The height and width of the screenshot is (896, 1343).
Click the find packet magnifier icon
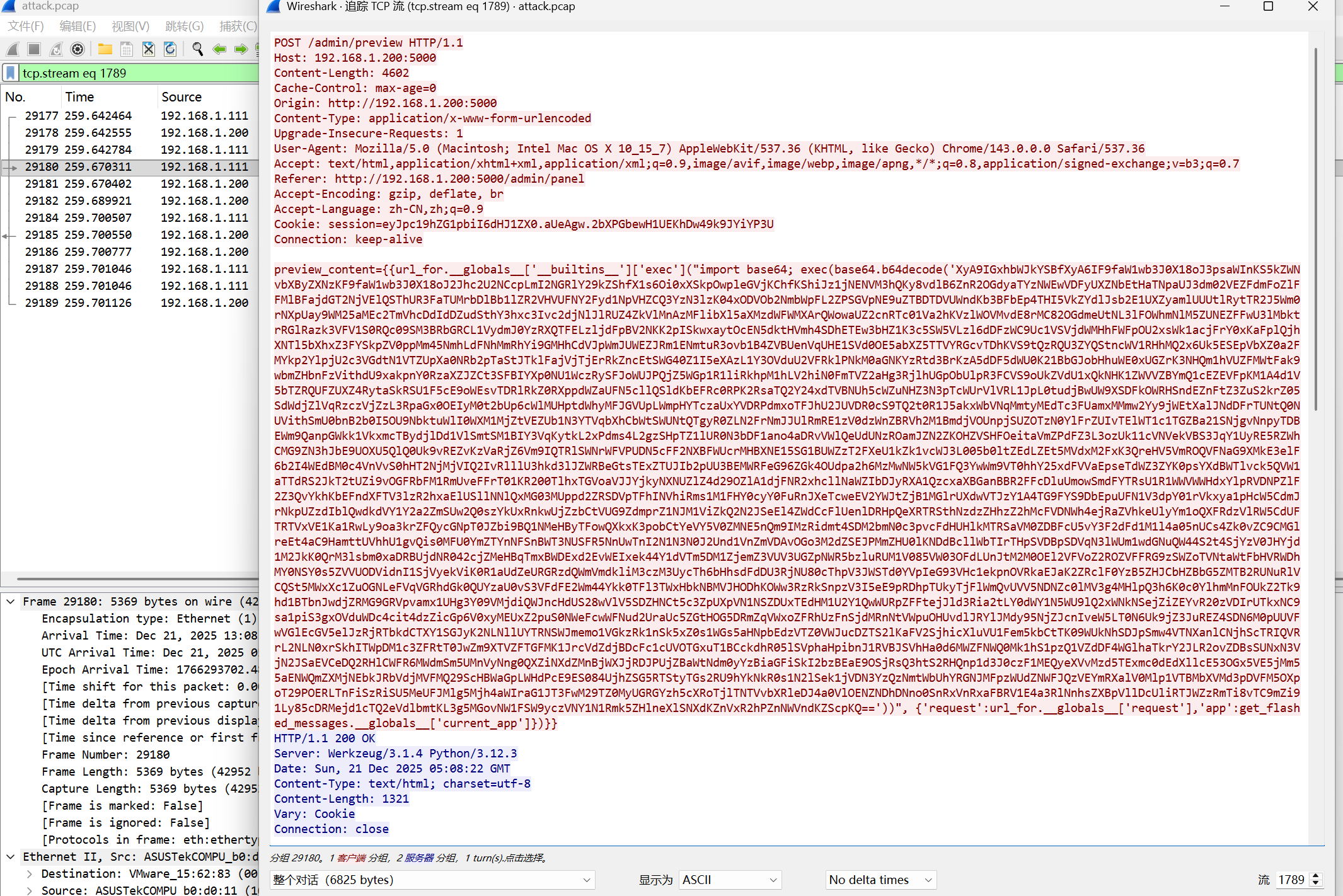point(197,49)
